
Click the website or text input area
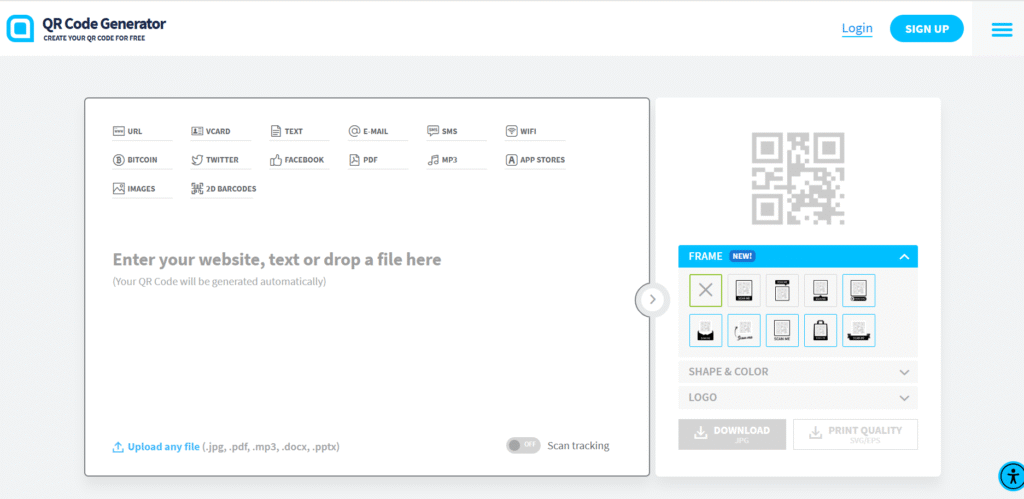[x=277, y=260]
